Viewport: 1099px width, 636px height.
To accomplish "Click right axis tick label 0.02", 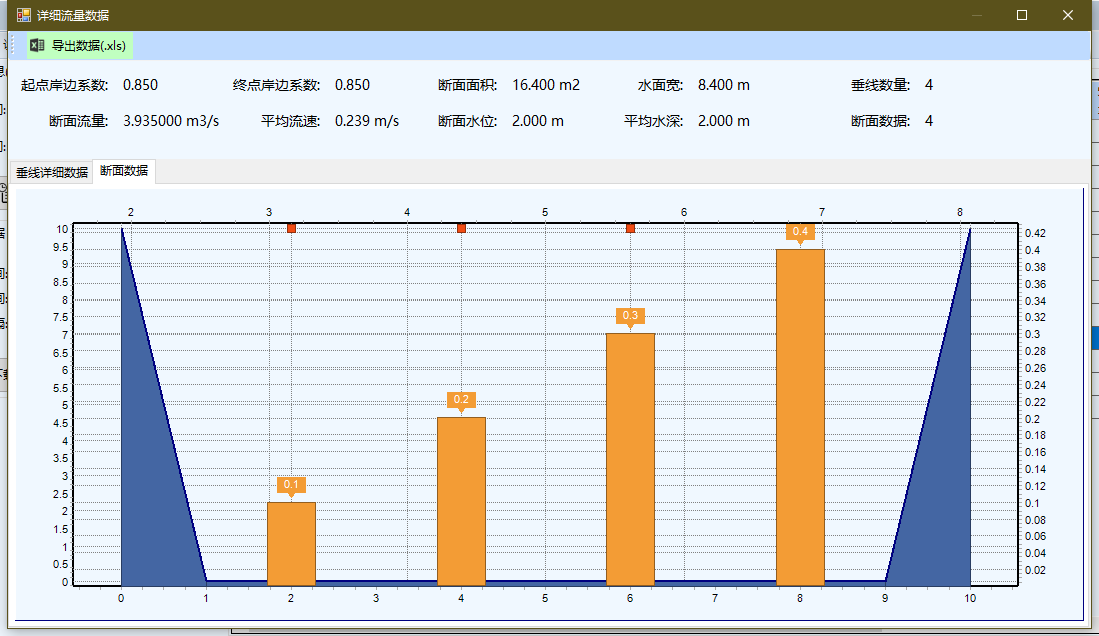I will coord(1035,570).
